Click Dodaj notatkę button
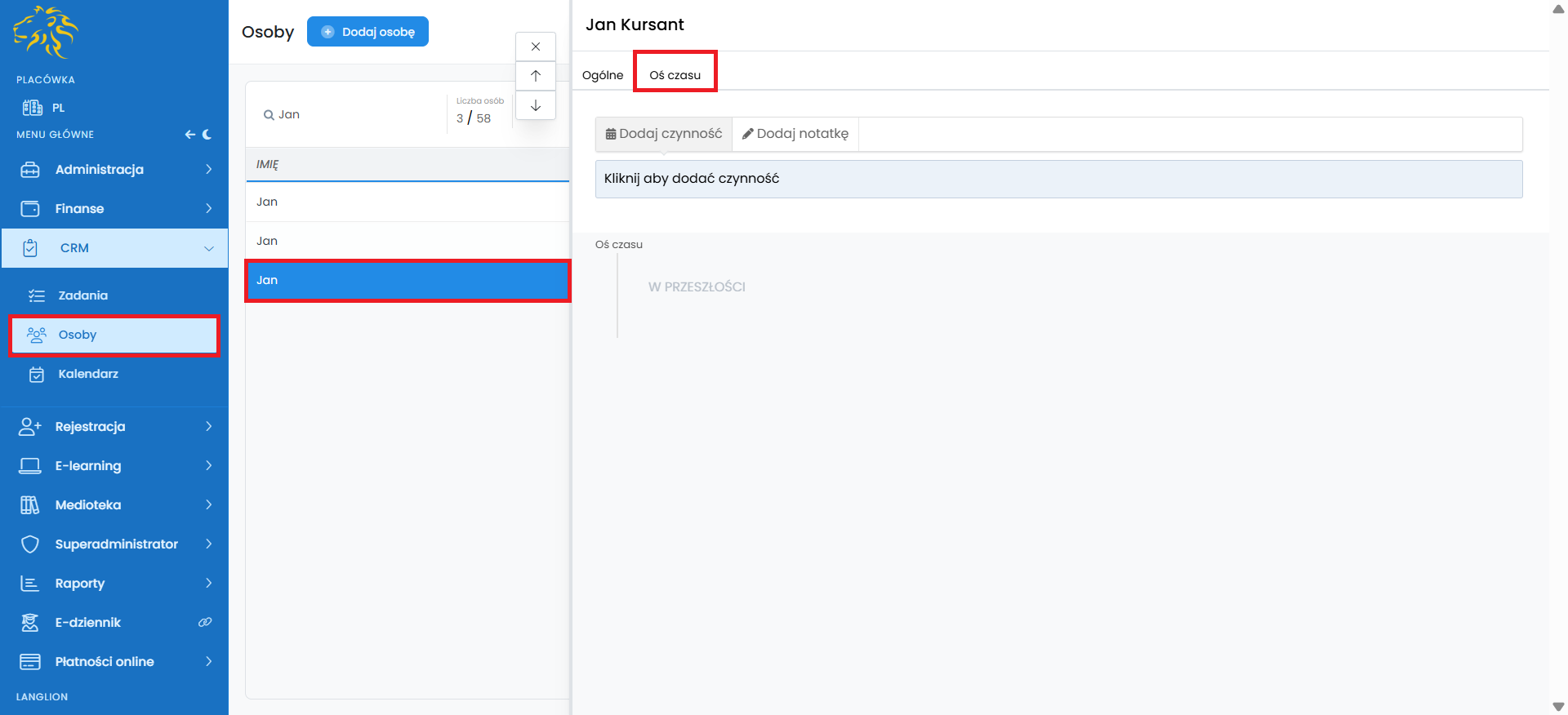This screenshot has width=1568, height=715. click(x=795, y=134)
